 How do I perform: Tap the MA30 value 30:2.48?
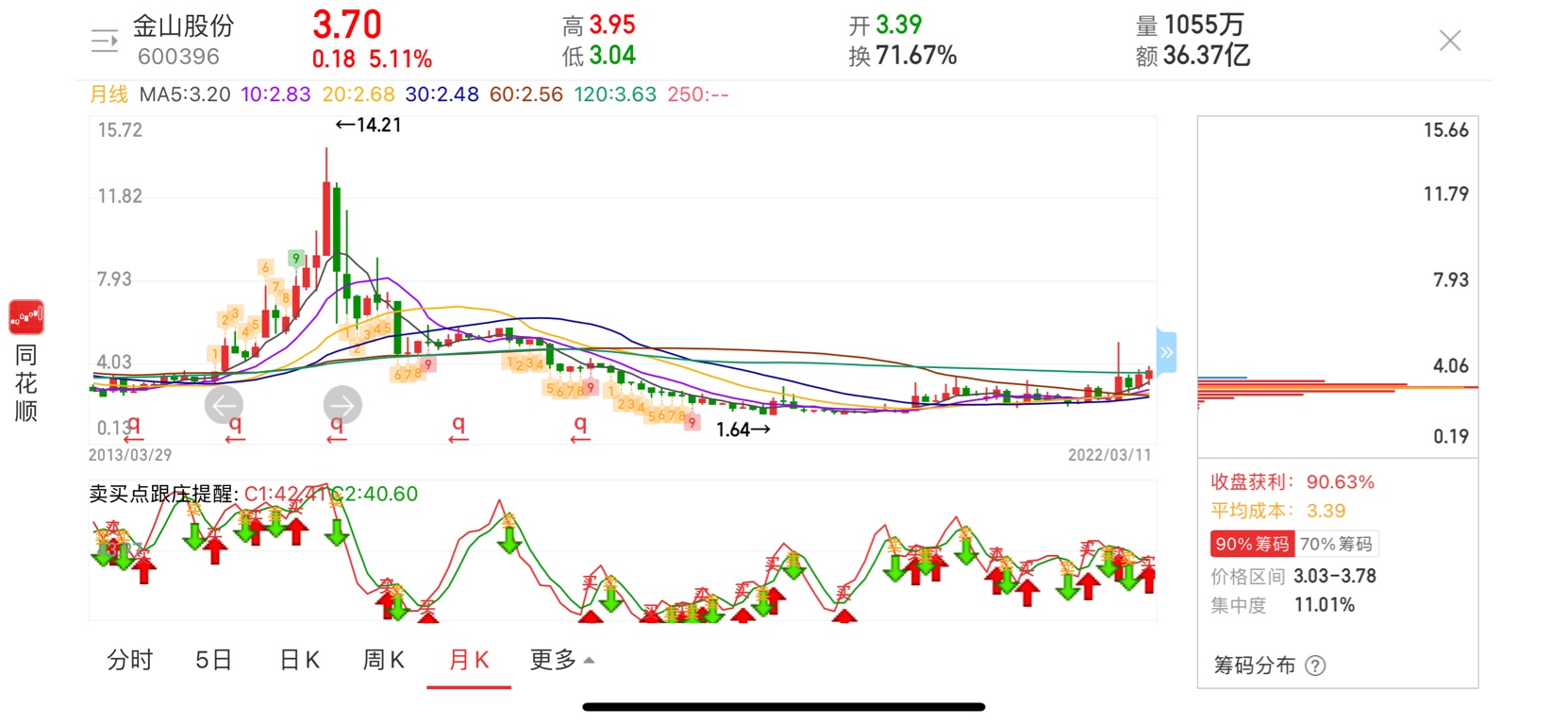point(442,94)
